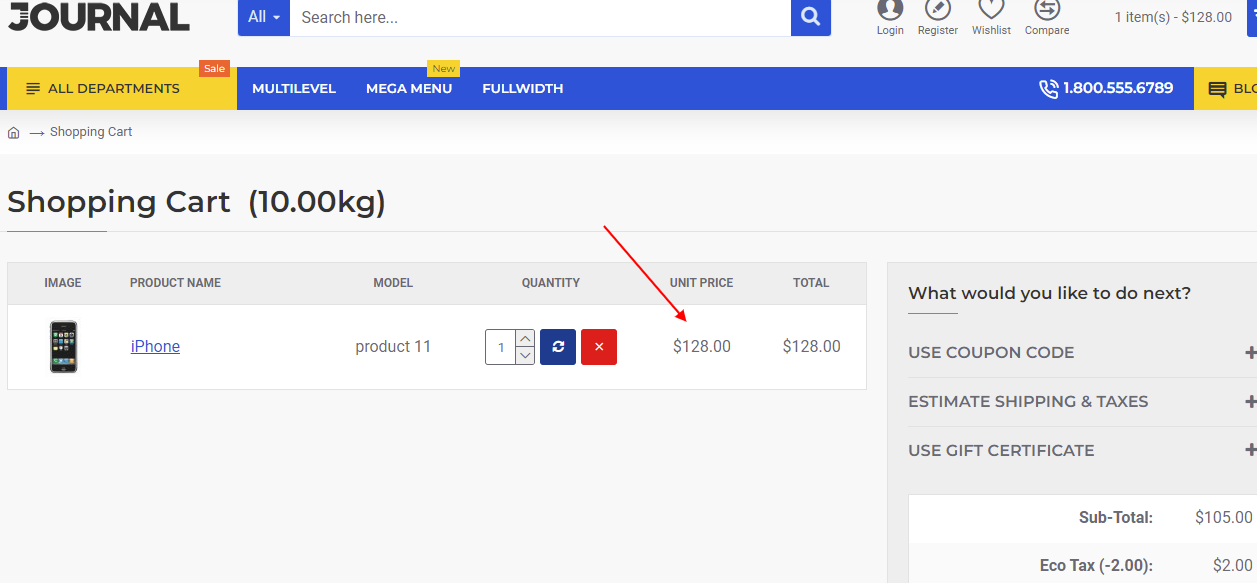
Task: Open the cart summary 1 item(s) - $128.00
Action: [1173, 17]
